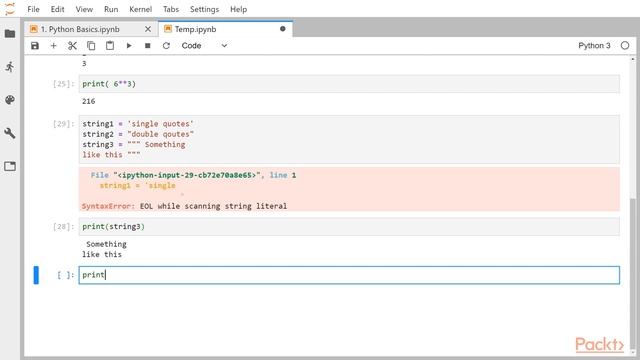Click the Jupyter logo icon
This screenshot has width=640, height=360.
coord(9,9)
